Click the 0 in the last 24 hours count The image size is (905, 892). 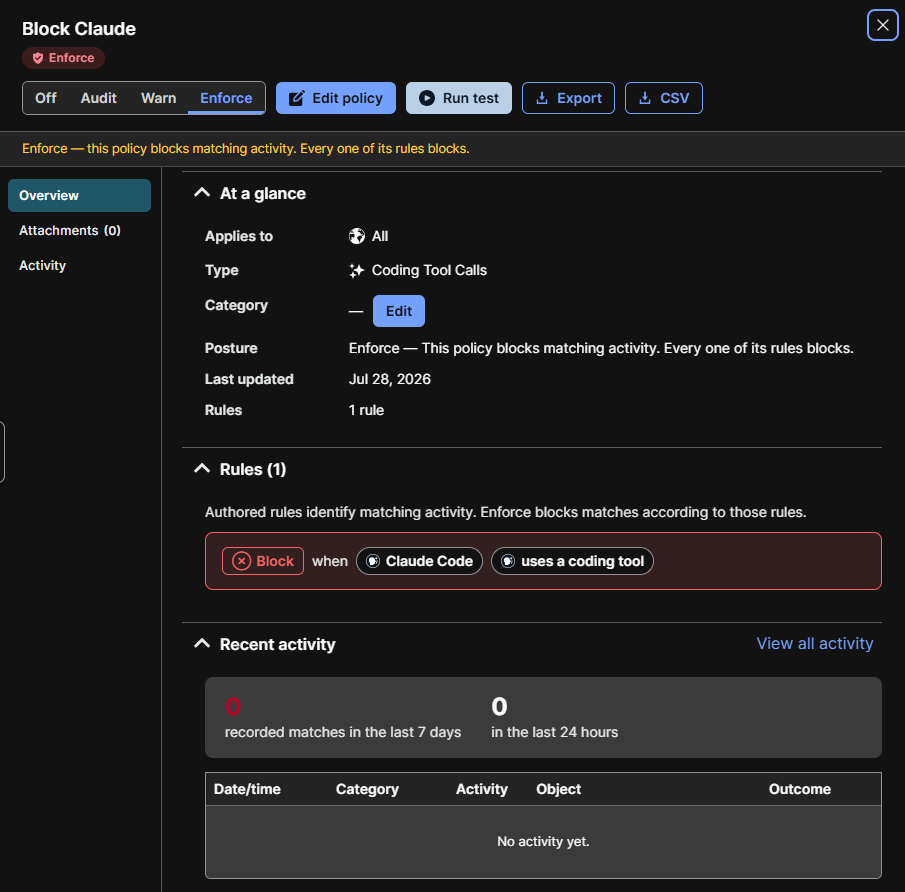[x=499, y=707]
